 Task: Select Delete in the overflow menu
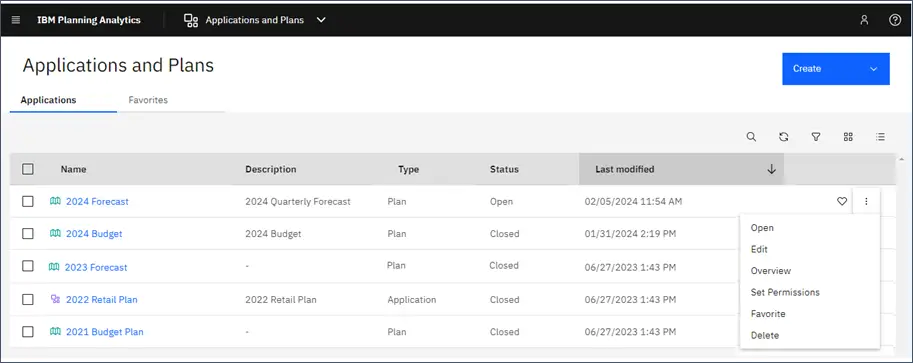pyautogui.click(x=765, y=336)
